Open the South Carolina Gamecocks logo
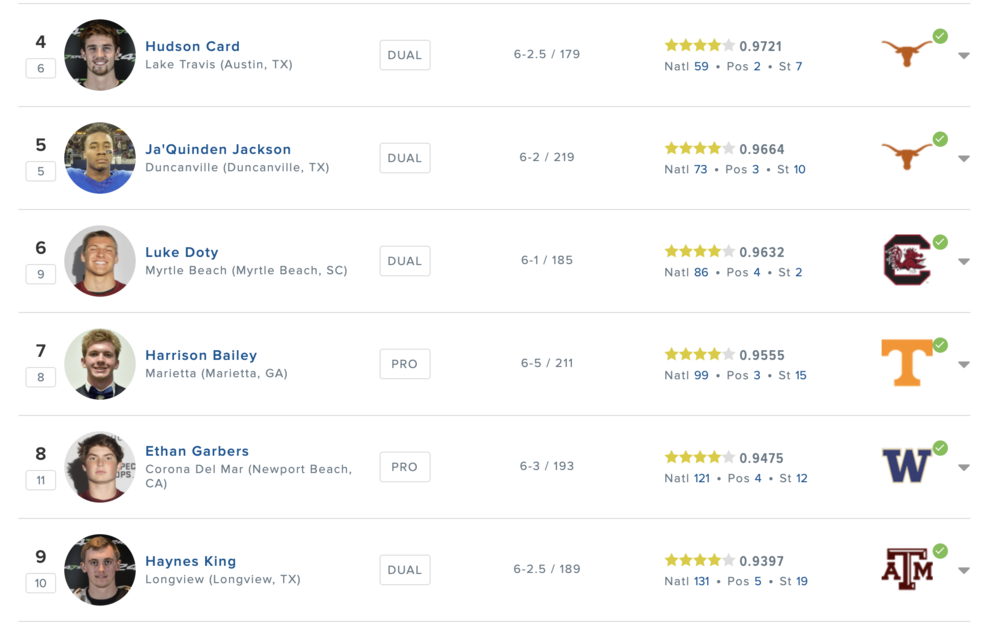The width and height of the screenshot is (1000, 627). point(906,260)
